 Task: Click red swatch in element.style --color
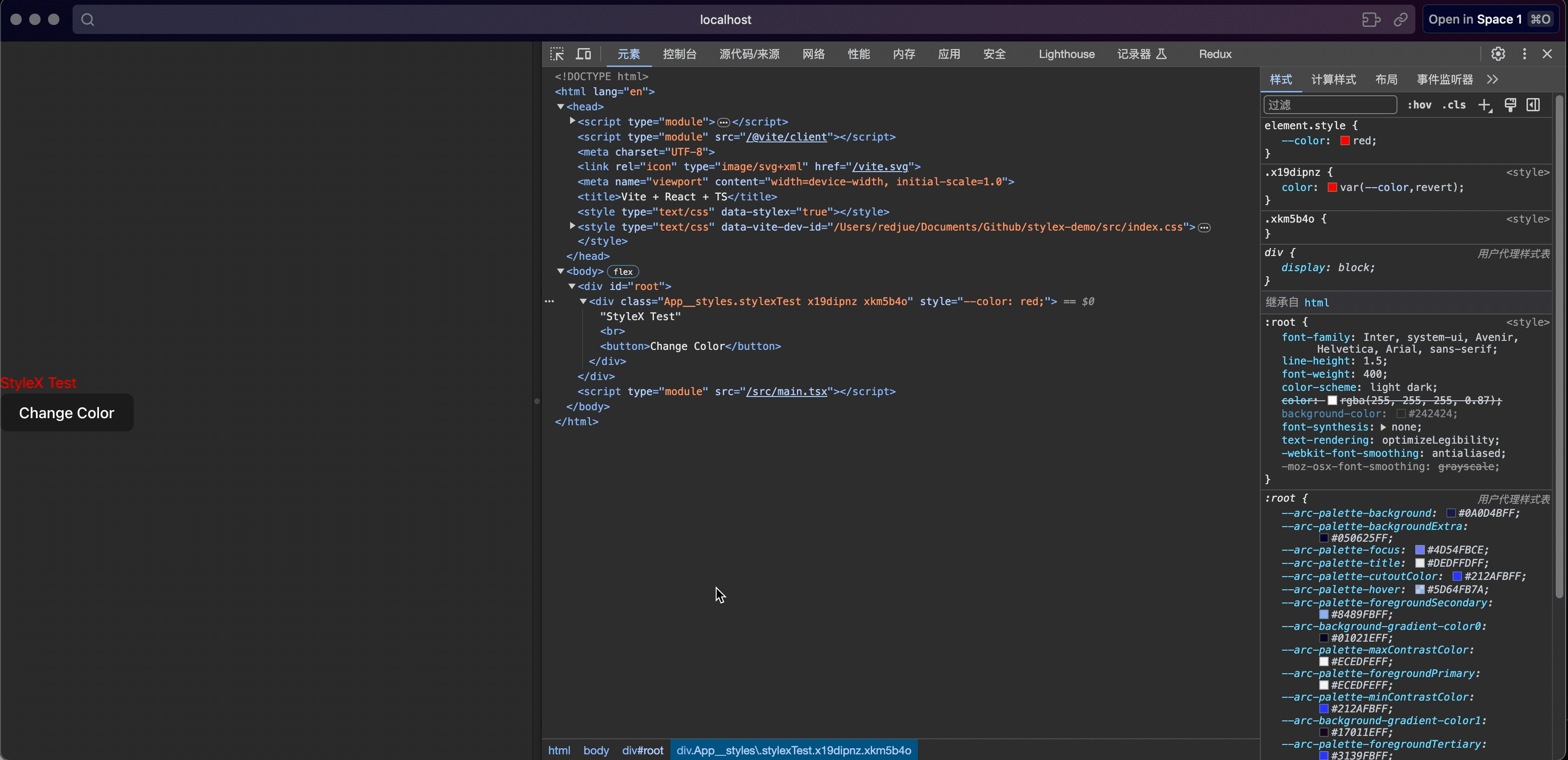1345,141
